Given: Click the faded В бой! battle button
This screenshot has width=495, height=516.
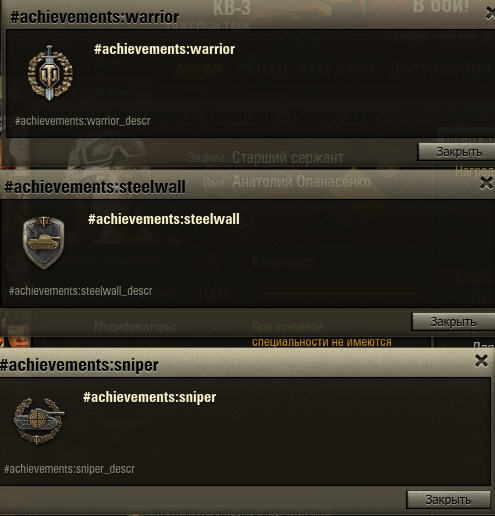Looking at the screenshot, I should (x=441, y=6).
